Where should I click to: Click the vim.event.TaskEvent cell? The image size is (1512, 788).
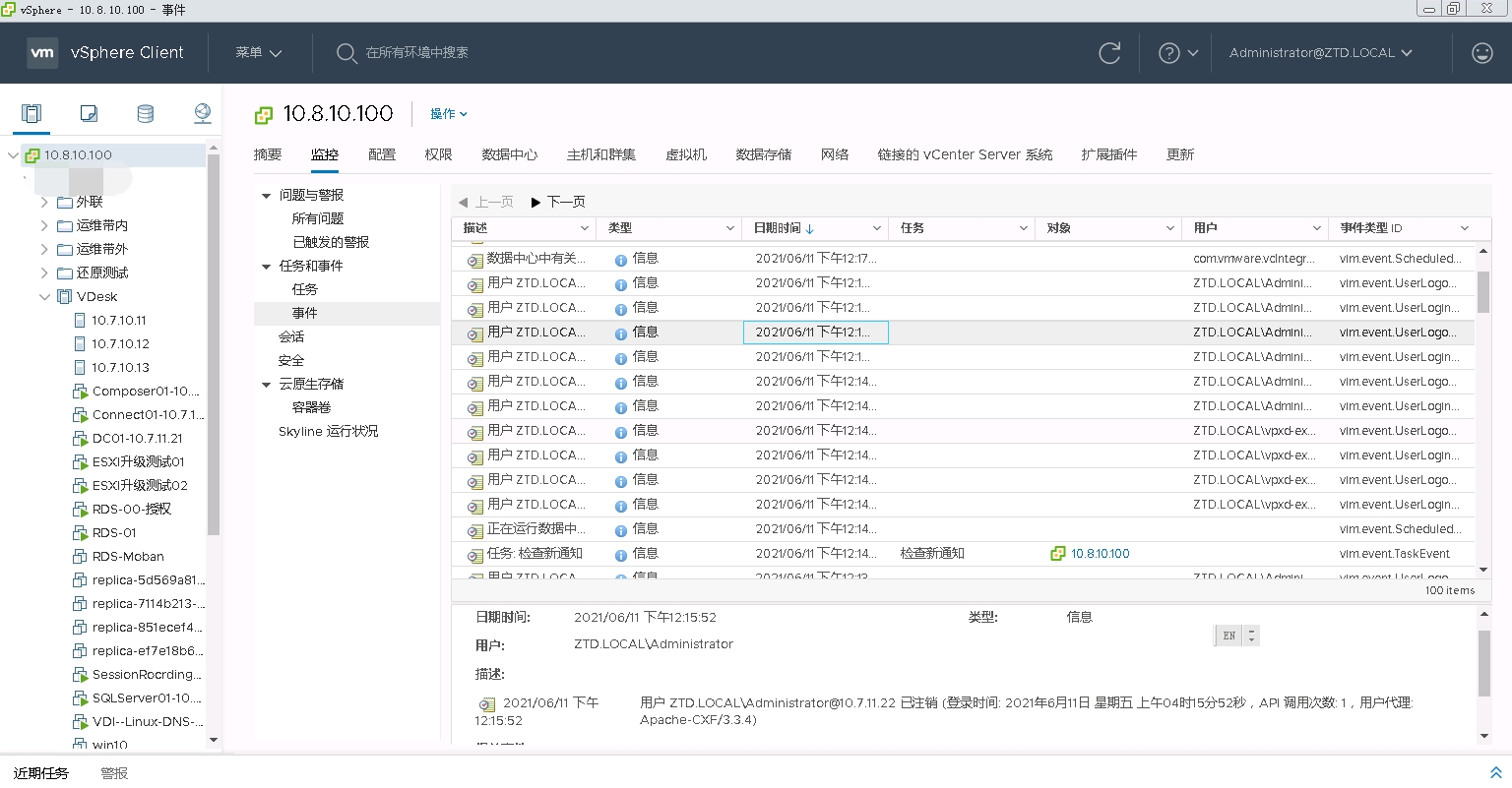click(1395, 554)
